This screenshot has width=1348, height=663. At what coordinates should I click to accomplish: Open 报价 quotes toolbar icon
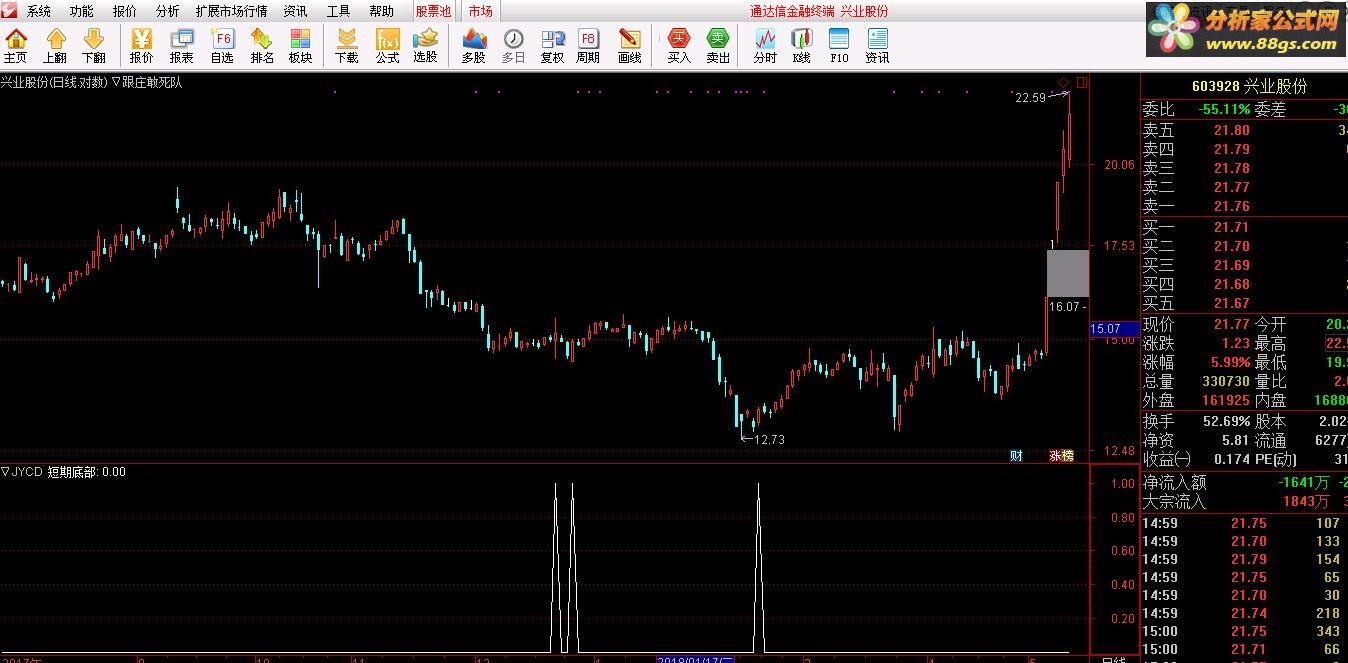(x=141, y=46)
